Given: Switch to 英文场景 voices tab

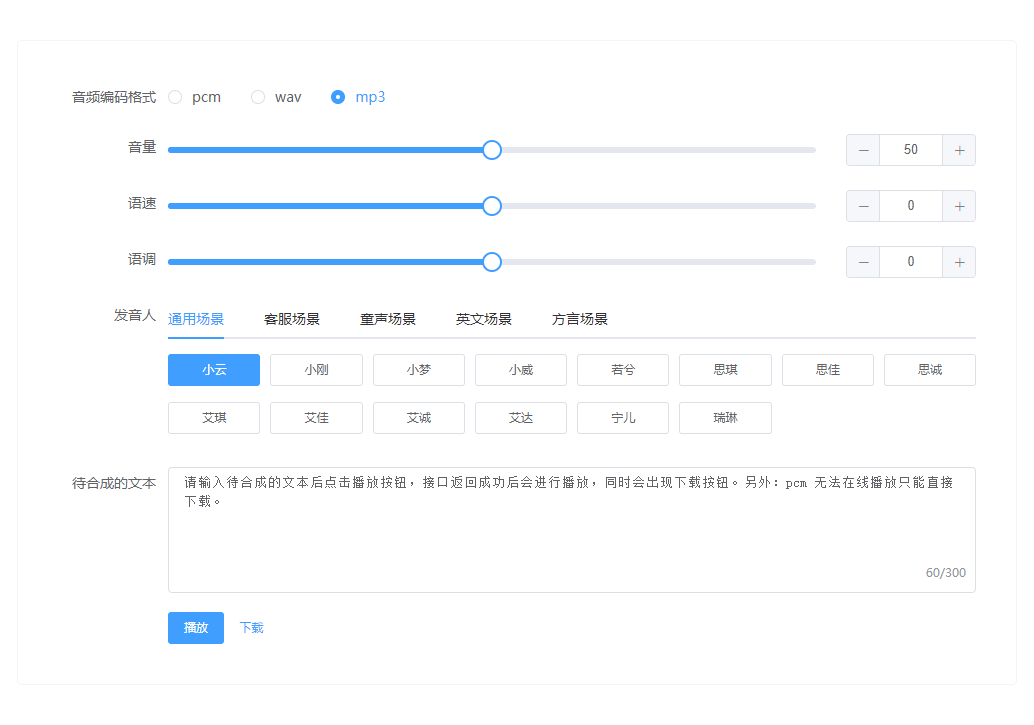Looking at the screenshot, I should click(x=484, y=320).
